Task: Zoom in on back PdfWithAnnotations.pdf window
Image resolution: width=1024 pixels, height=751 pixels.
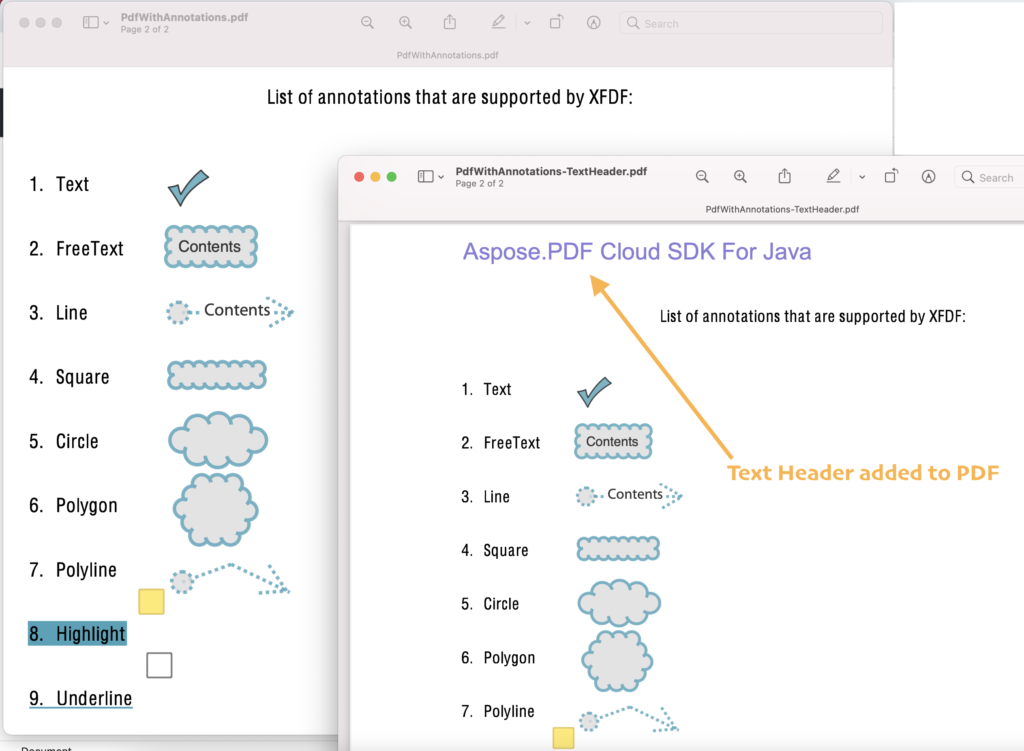Action: (406, 23)
